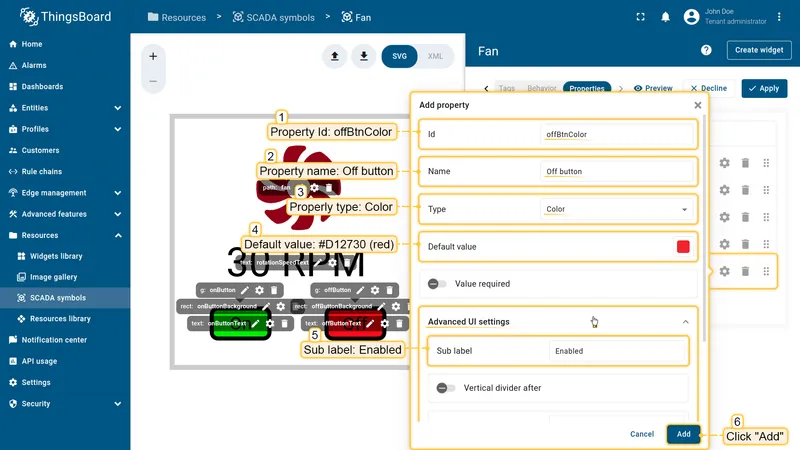Expand the Advanced features sidebar menu
Viewport: 800px width, 450px height.
pyautogui.click(x=118, y=214)
